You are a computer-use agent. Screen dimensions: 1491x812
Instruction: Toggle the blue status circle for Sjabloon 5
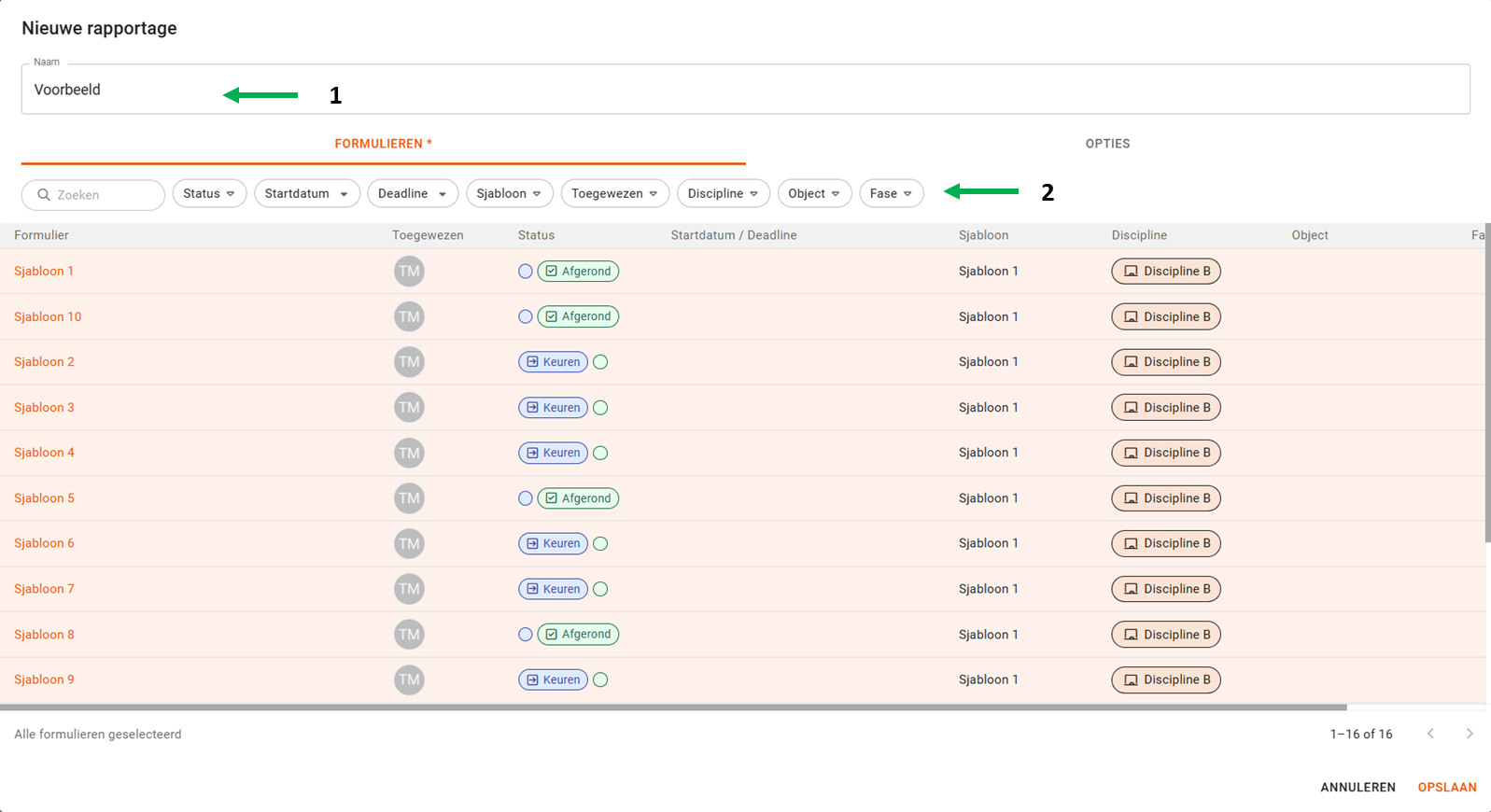[526, 498]
